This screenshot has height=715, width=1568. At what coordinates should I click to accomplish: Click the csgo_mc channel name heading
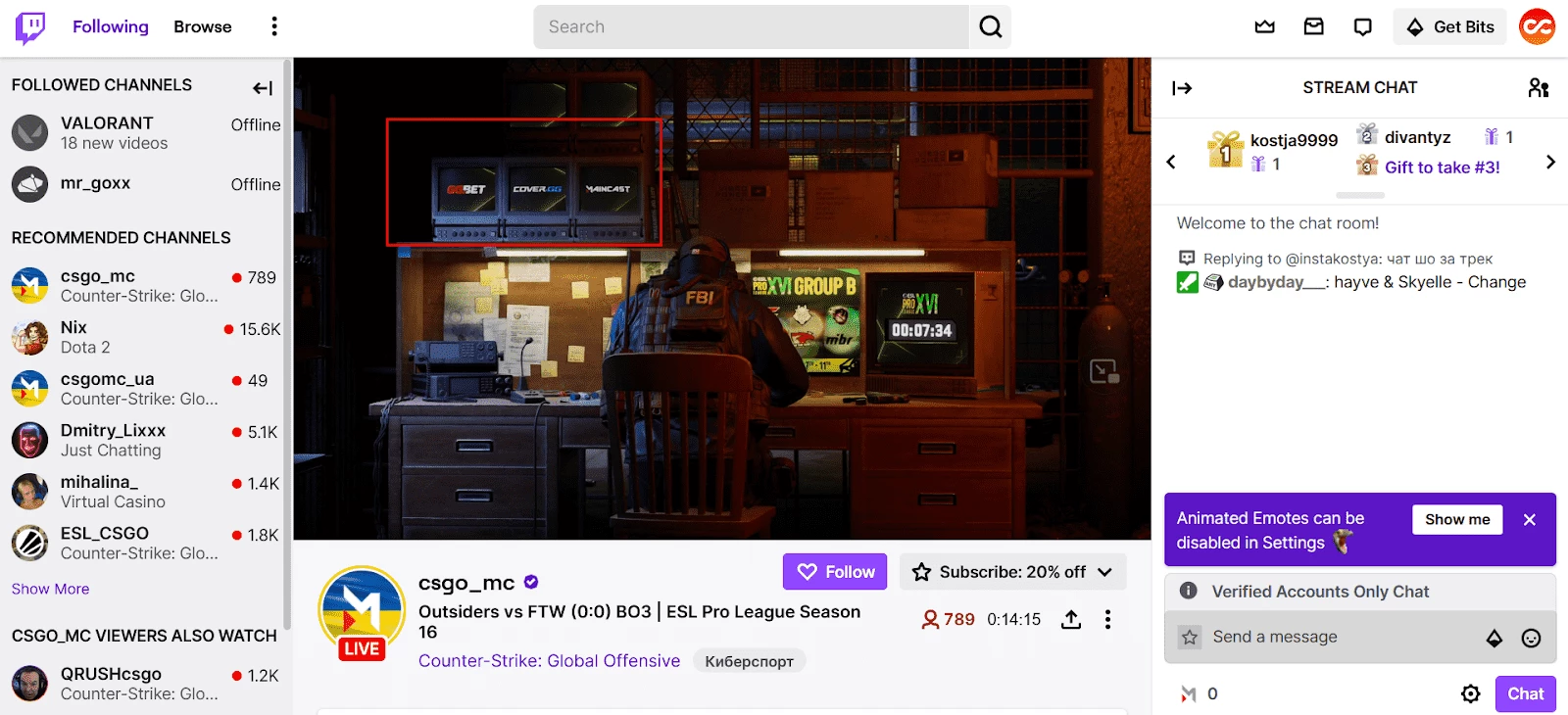click(x=466, y=583)
